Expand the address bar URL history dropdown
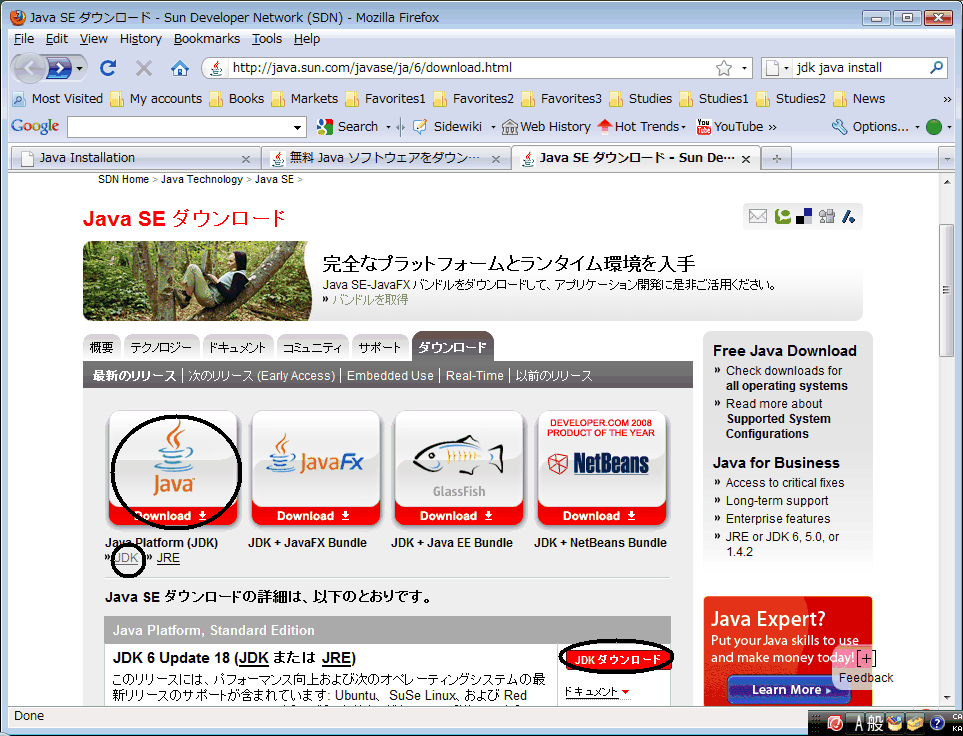Image resolution: width=963 pixels, height=736 pixels. (744, 68)
